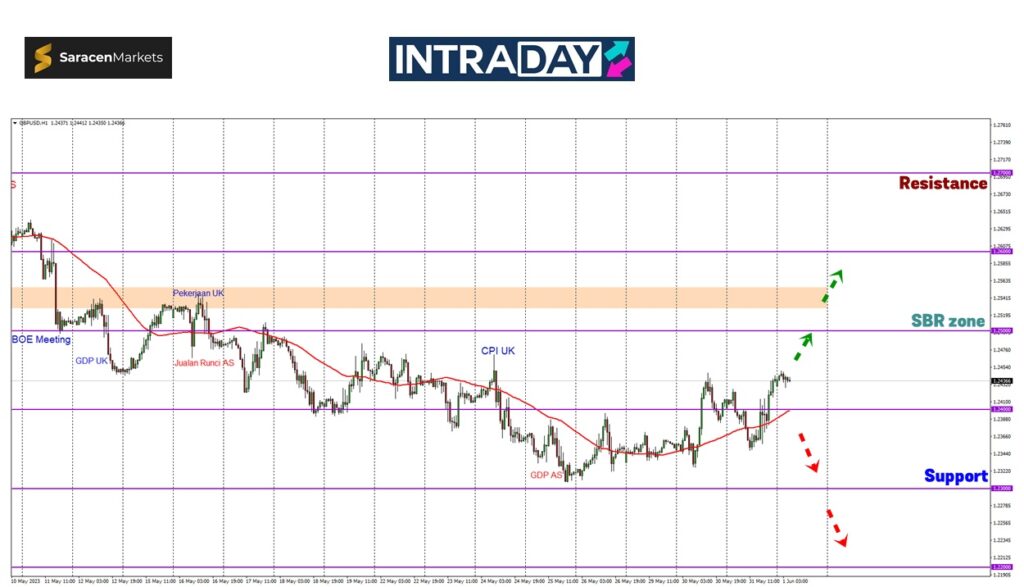Click the Pekerjaan UK event label
The width and height of the screenshot is (1024, 587).
click(198, 293)
